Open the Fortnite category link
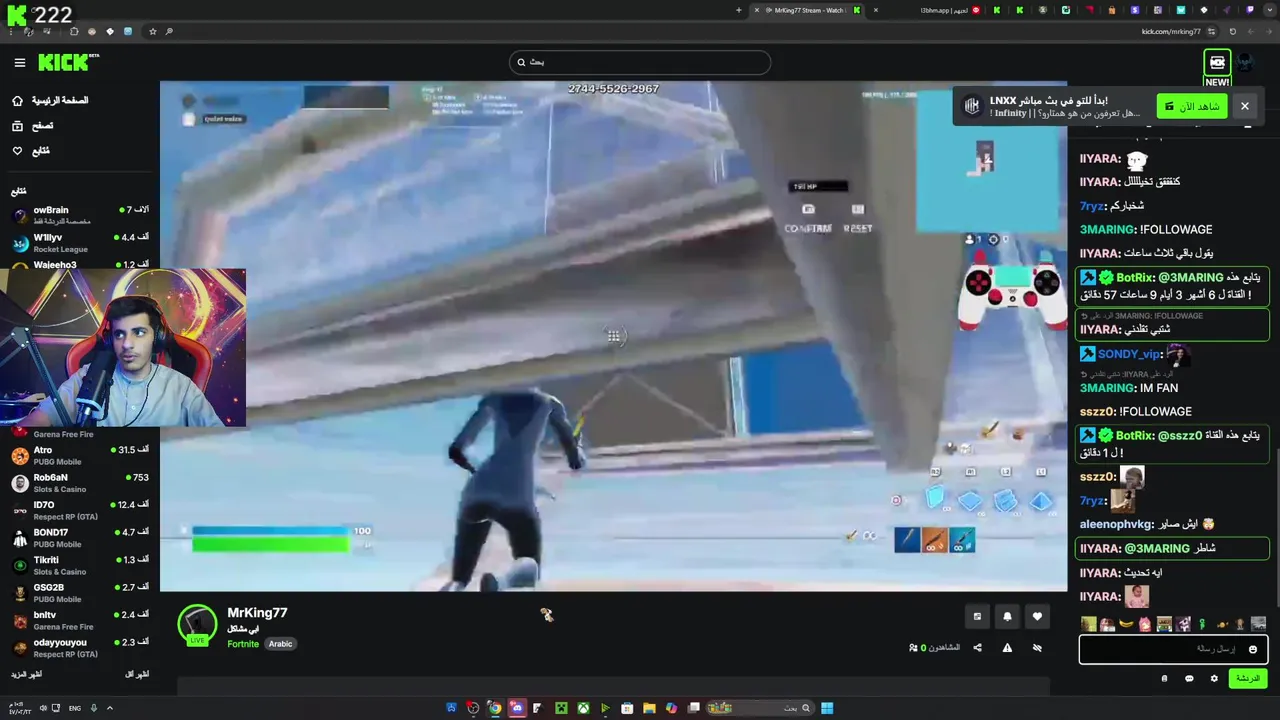The height and width of the screenshot is (720, 1280). 243,644
